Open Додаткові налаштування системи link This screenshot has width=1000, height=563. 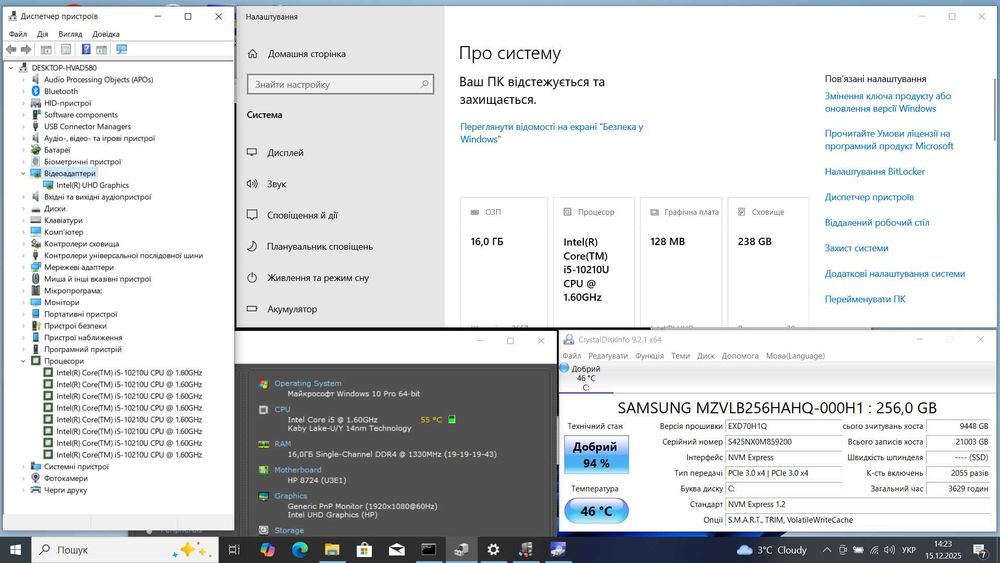pyautogui.click(x=895, y=274)
